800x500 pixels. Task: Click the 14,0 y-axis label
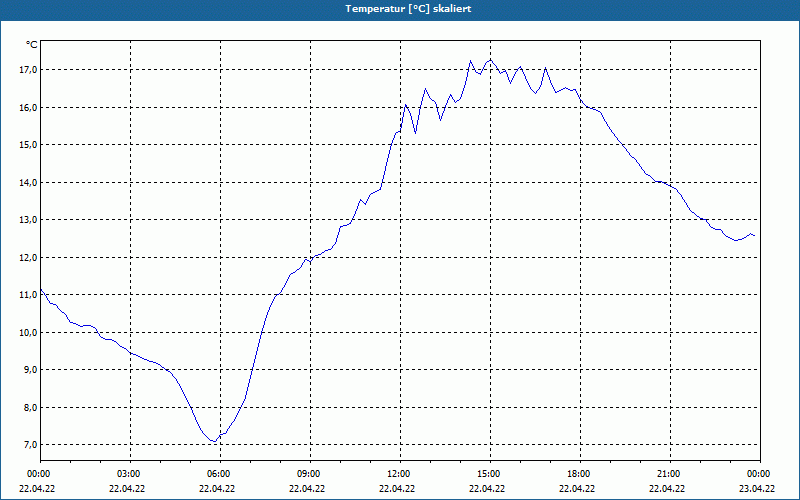28,182
